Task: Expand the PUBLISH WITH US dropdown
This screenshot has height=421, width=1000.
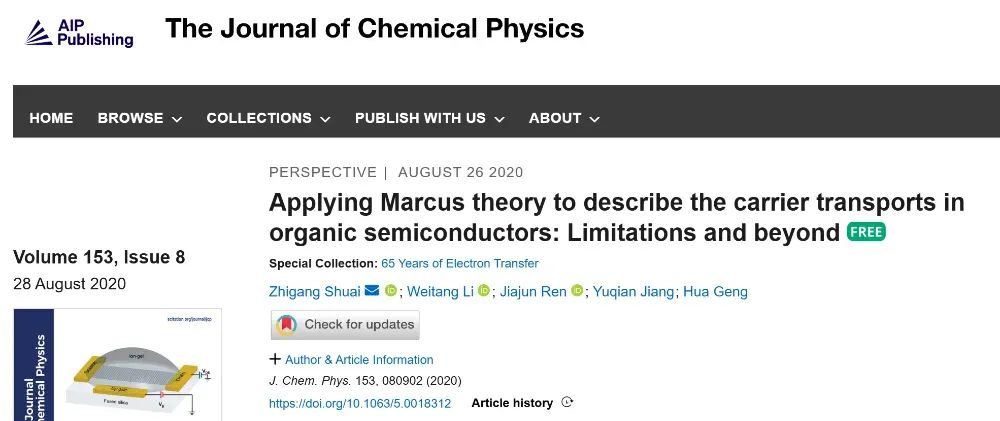Action: pyautogui.click(x=430, y=118)
